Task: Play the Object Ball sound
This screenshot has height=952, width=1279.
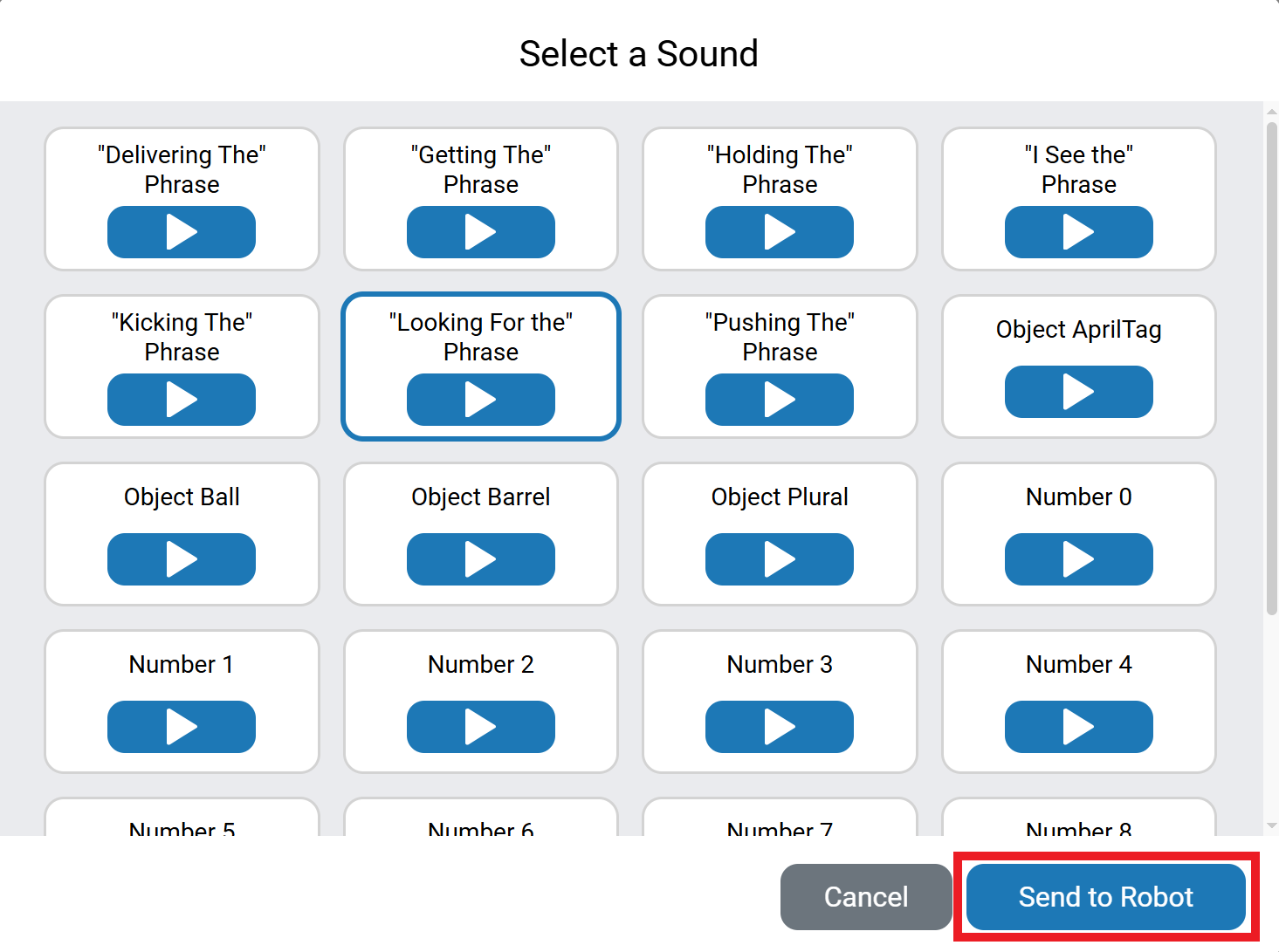Action: 181,559
